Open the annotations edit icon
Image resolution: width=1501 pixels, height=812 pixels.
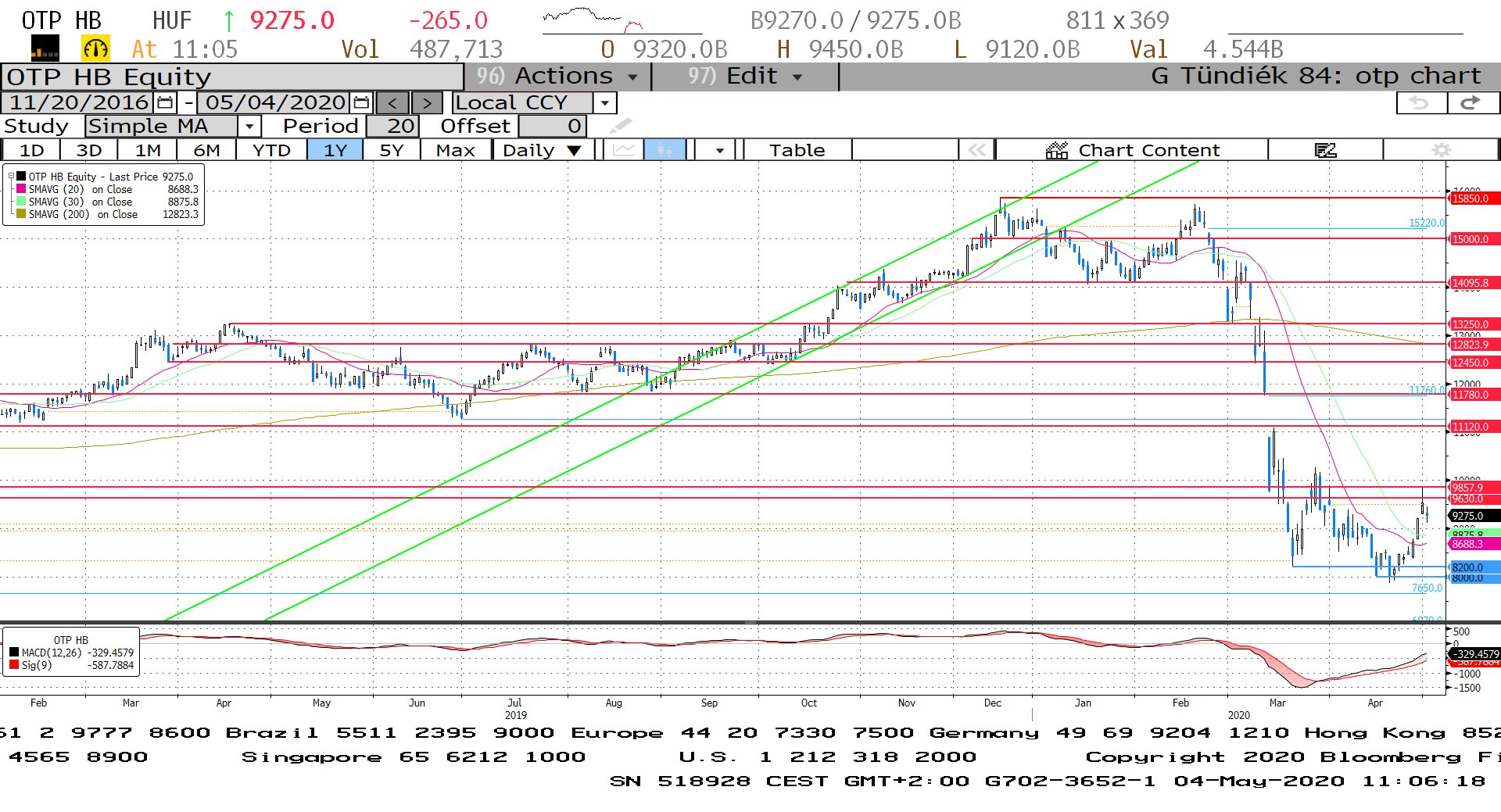pos(1326,150)
